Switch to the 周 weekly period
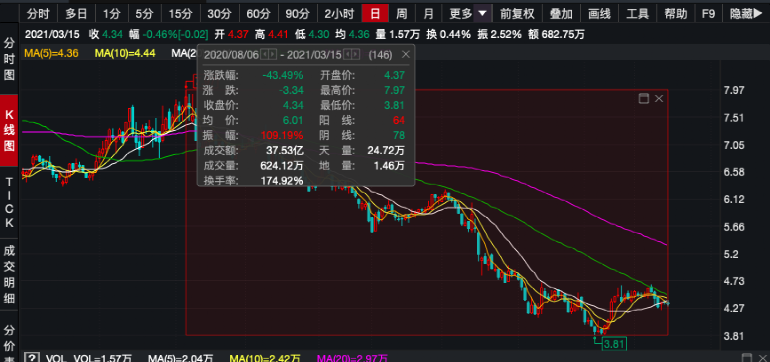This screenshot has height=362, width=770. pos(402,13)
